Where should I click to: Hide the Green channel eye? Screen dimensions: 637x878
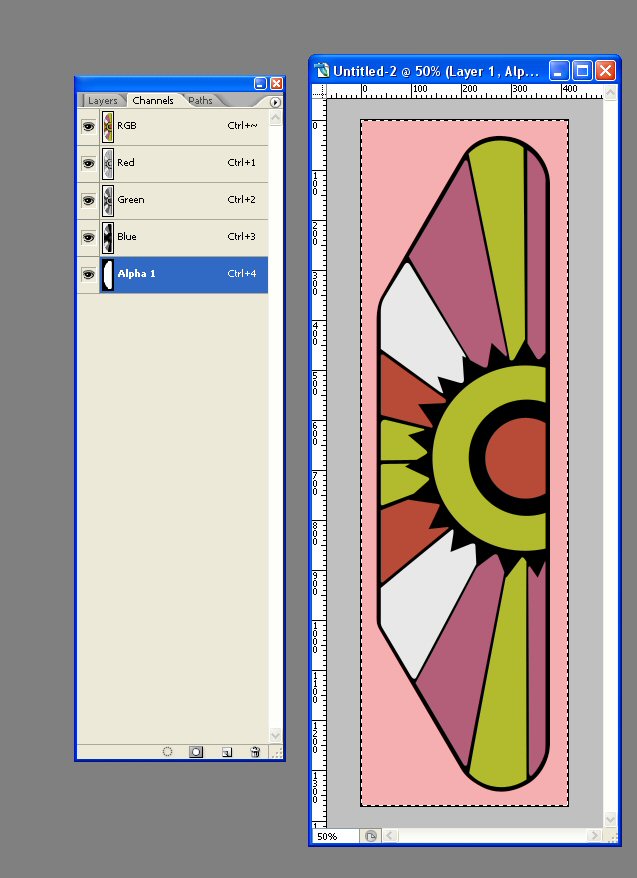point(88,200)
